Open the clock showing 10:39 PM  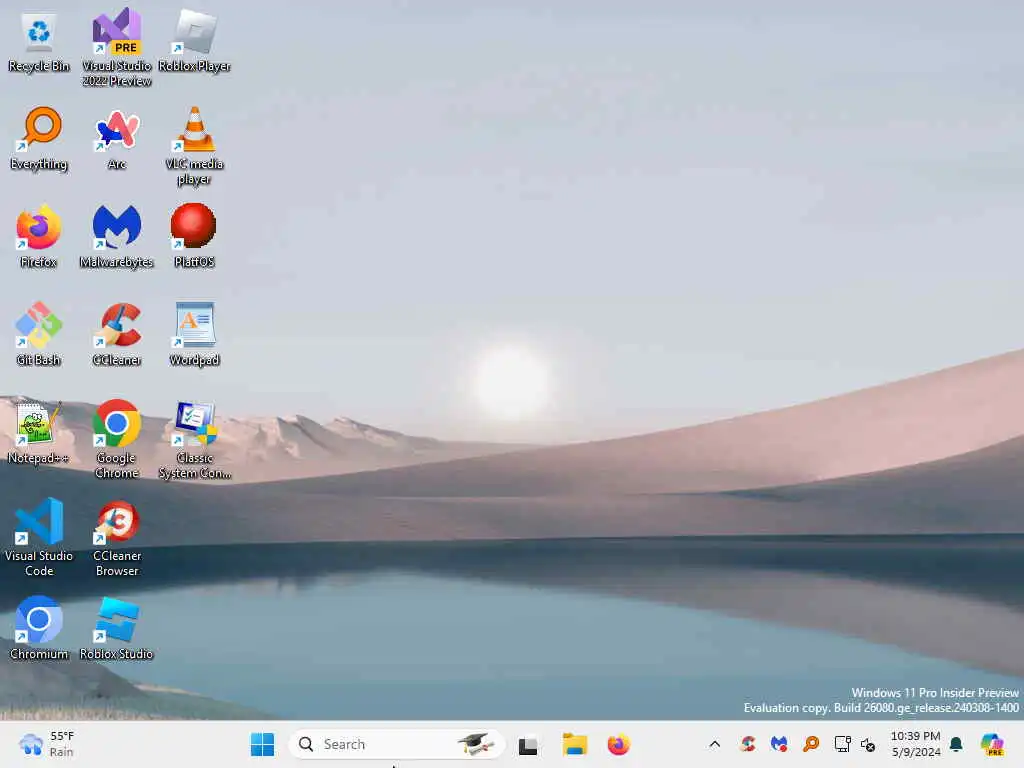pyautogui.click(x=916, y=744)
